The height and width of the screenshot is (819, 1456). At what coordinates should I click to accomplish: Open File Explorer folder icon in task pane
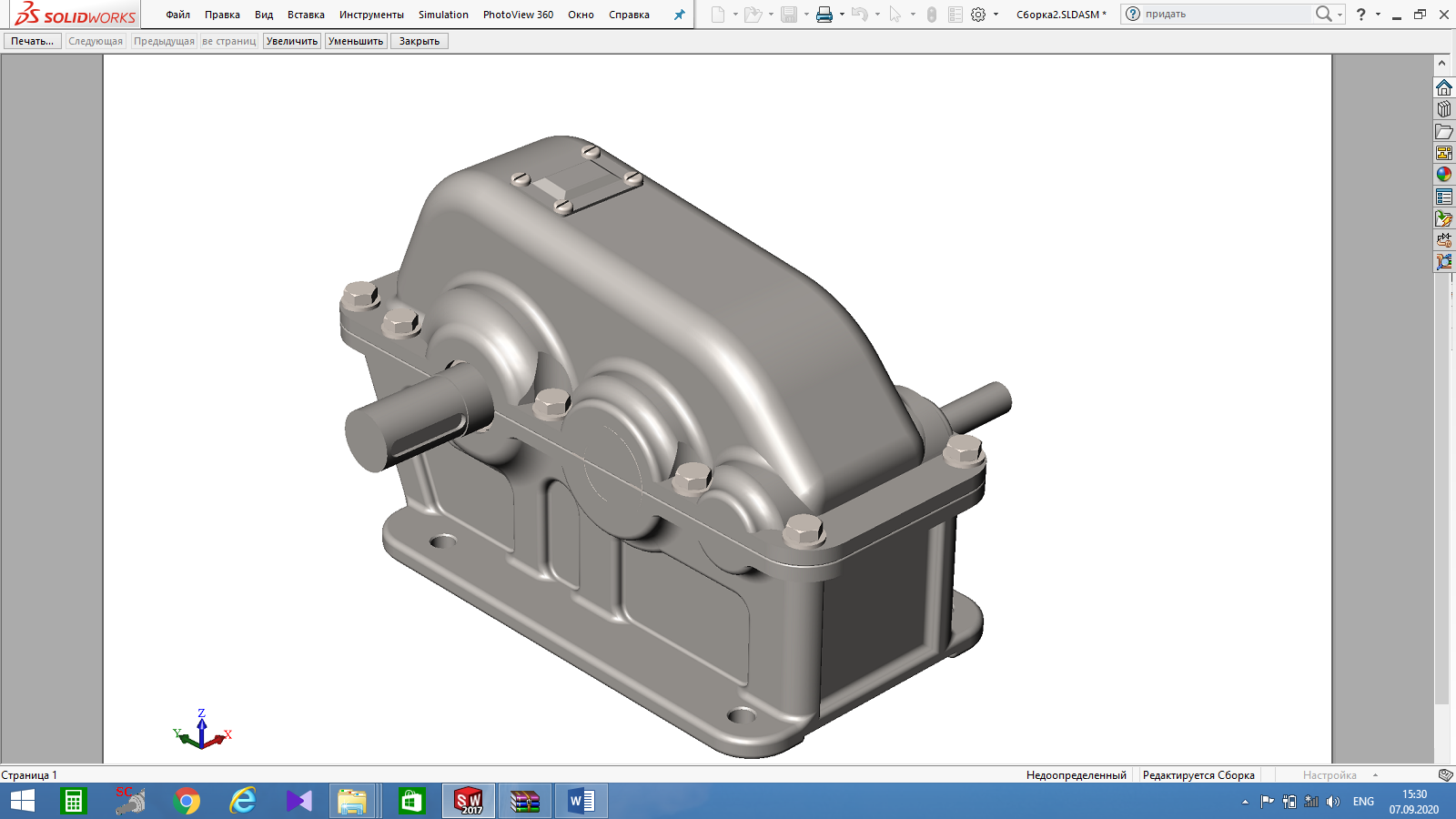coord(1444,131)
